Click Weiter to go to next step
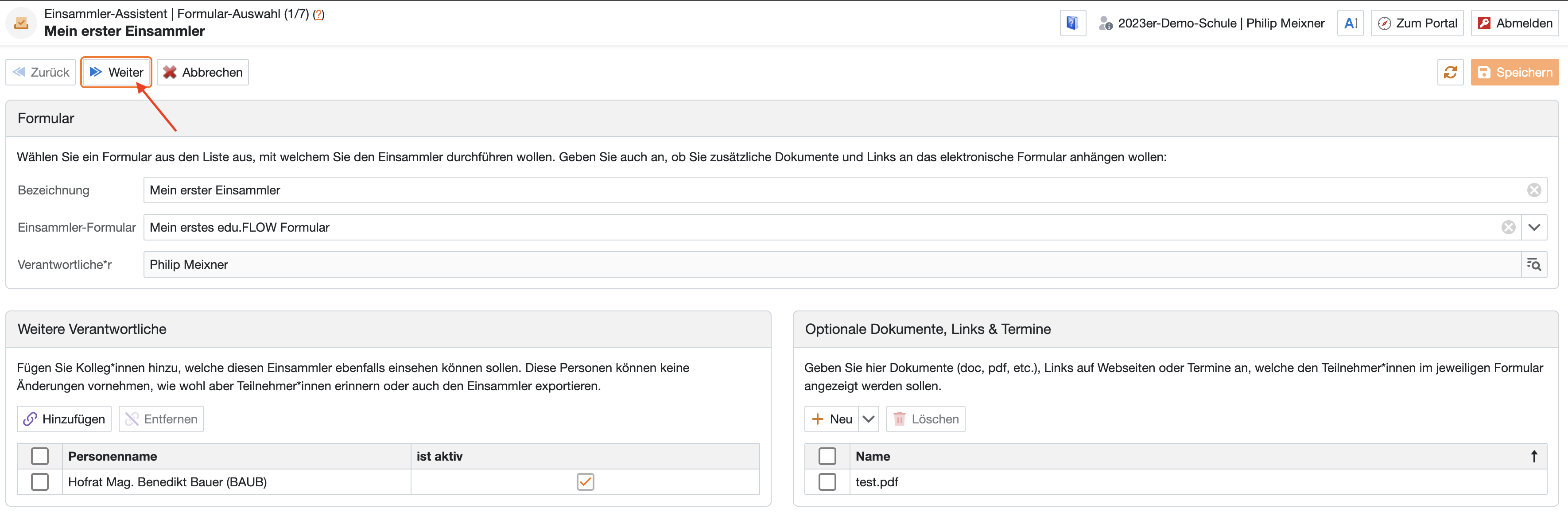Image resolution: width=1568 pixels, height=512 pixels. [x=116, y=73]
